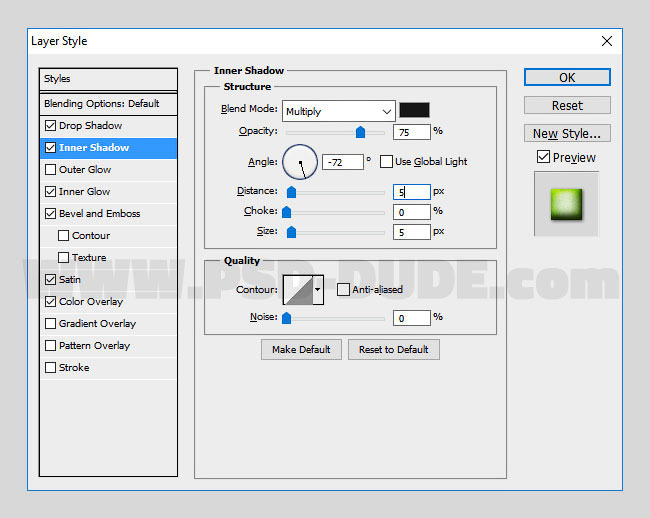
Task: Select the Satin effect label
Action: 70,279
